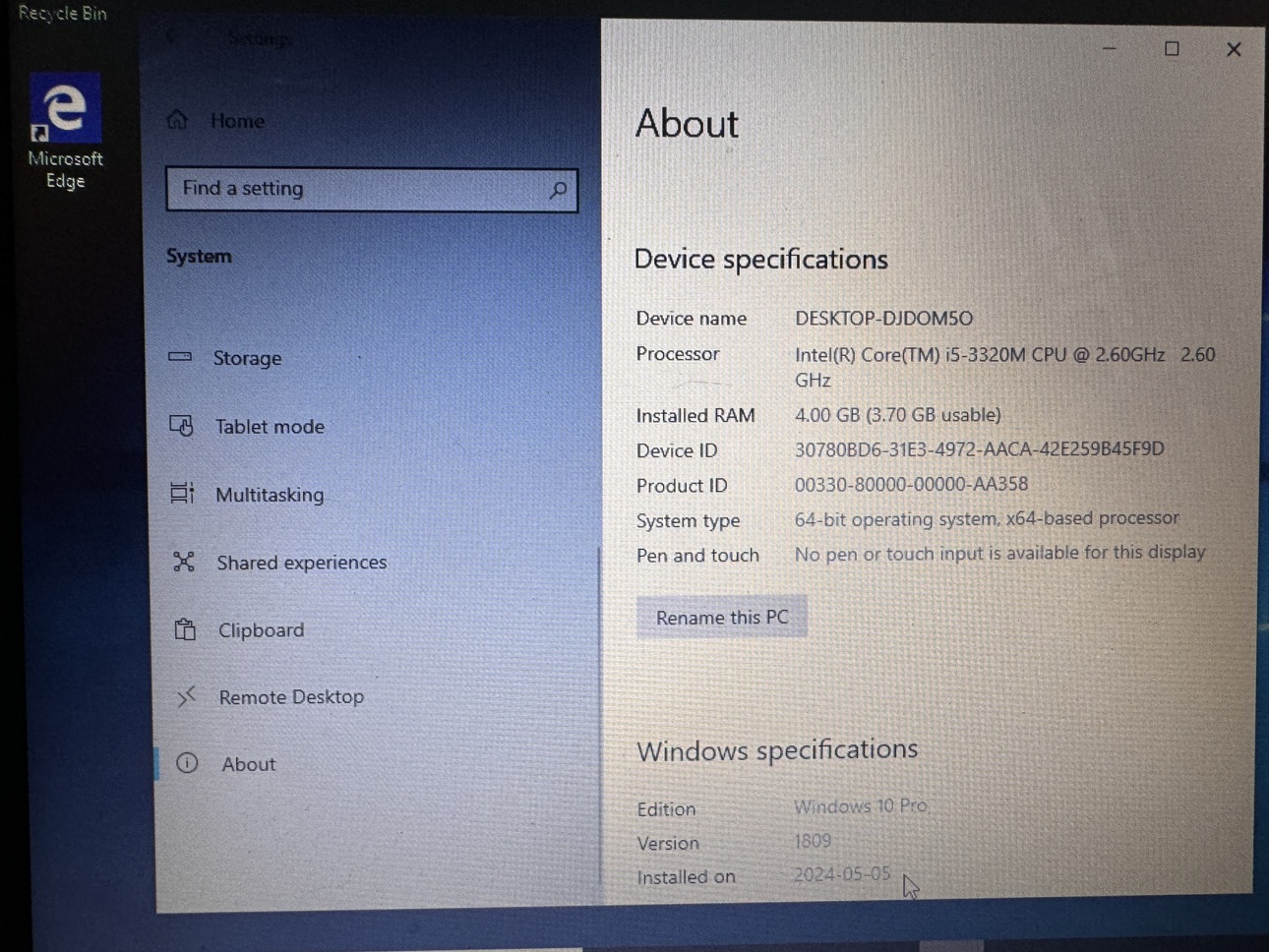Click the System heading in sidebar
Screen dimensions: 1269x952
[x=199, y=256]
